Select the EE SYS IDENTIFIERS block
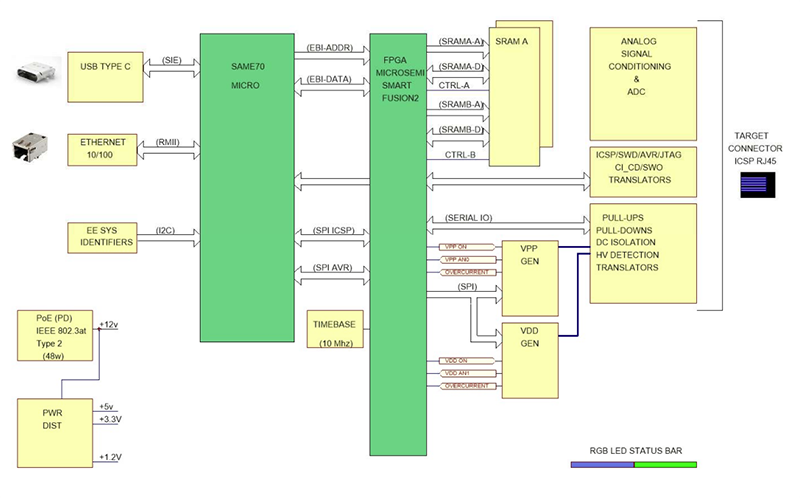The height and width of the screenshot is (498, 800). [105, 238]
